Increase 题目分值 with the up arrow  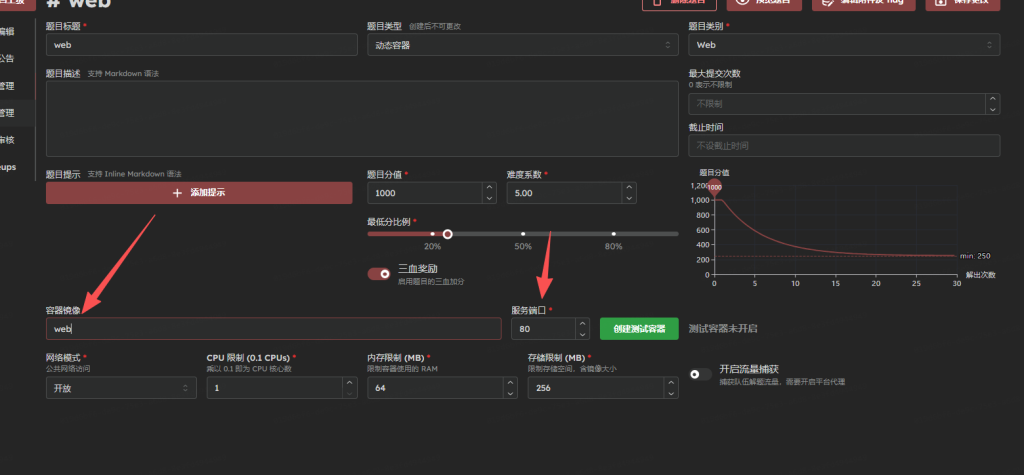(x=490, y=188)
